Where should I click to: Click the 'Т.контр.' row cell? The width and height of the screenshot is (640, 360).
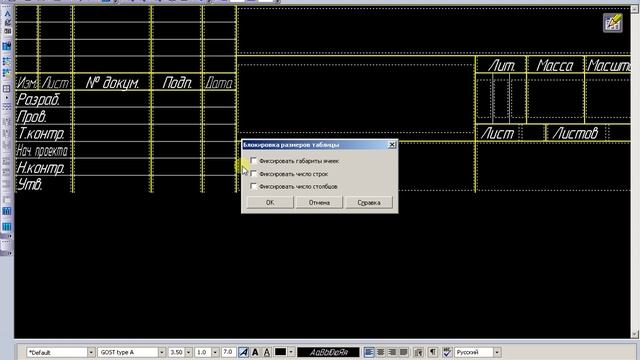pyautogui.click(x=44, y=133)
